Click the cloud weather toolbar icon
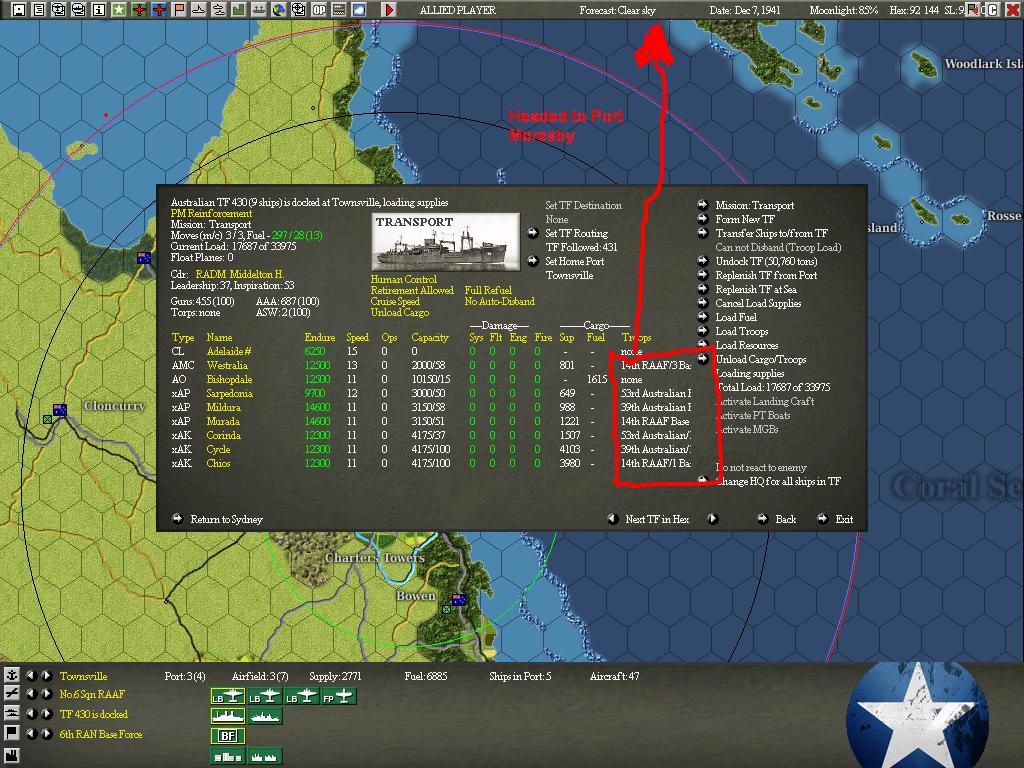The image size is (1024, 768). coord(359,10)
